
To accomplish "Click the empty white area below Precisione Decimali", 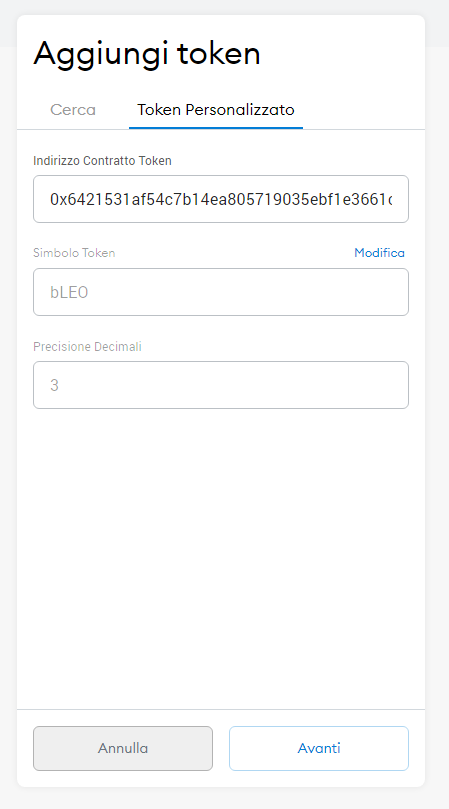I will coord(221,557).
